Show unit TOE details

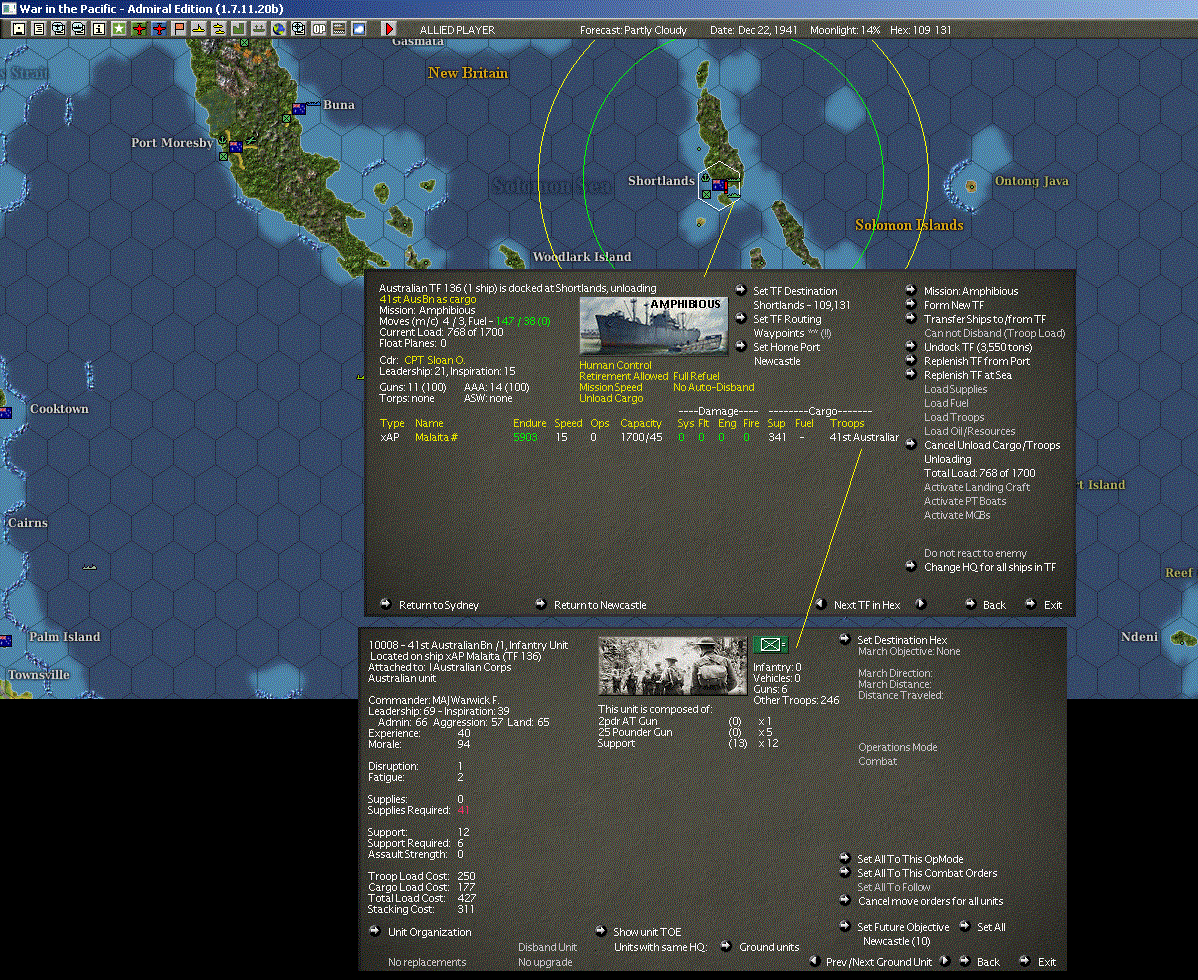[x=646, y=932]
